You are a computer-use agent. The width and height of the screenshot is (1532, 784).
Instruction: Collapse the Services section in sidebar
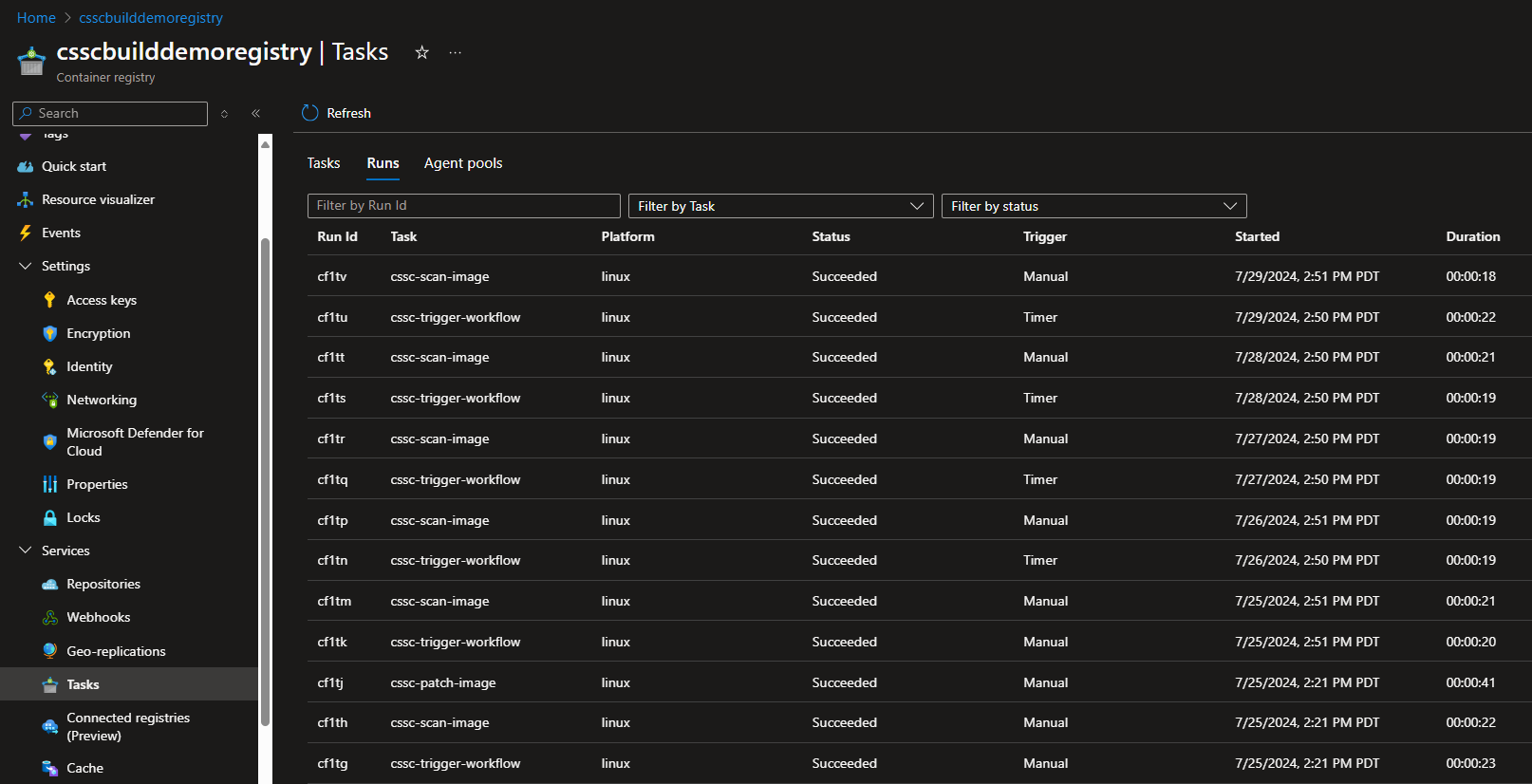[26, 551]
